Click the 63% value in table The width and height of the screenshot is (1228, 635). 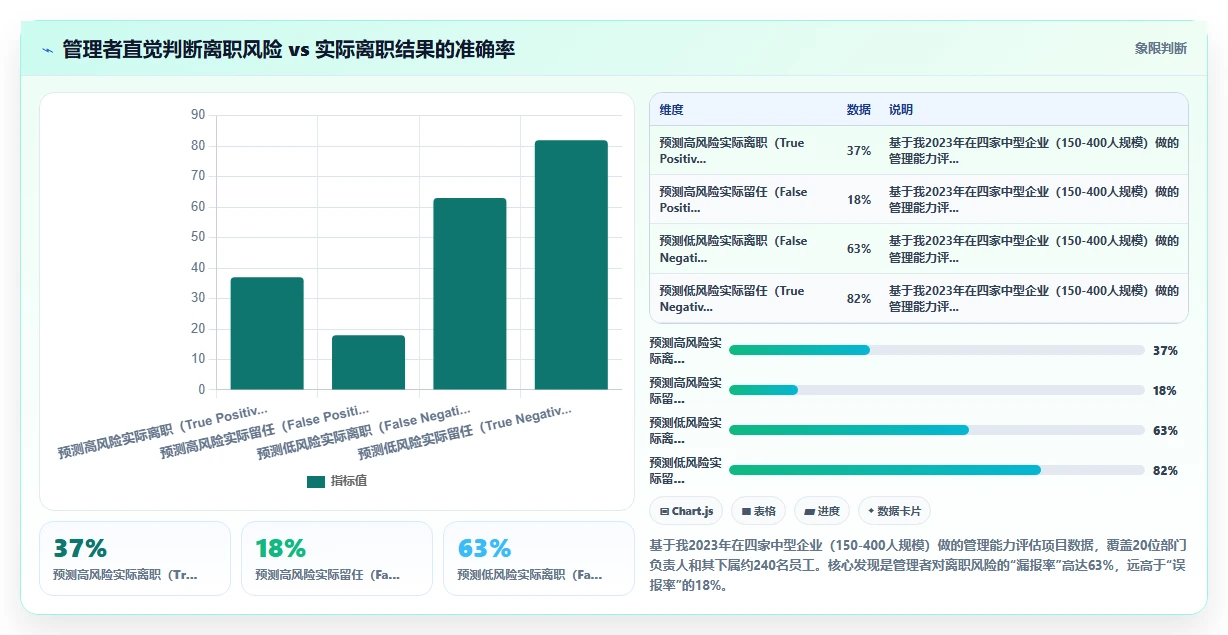pyautogui.click(x=858, y=249)
